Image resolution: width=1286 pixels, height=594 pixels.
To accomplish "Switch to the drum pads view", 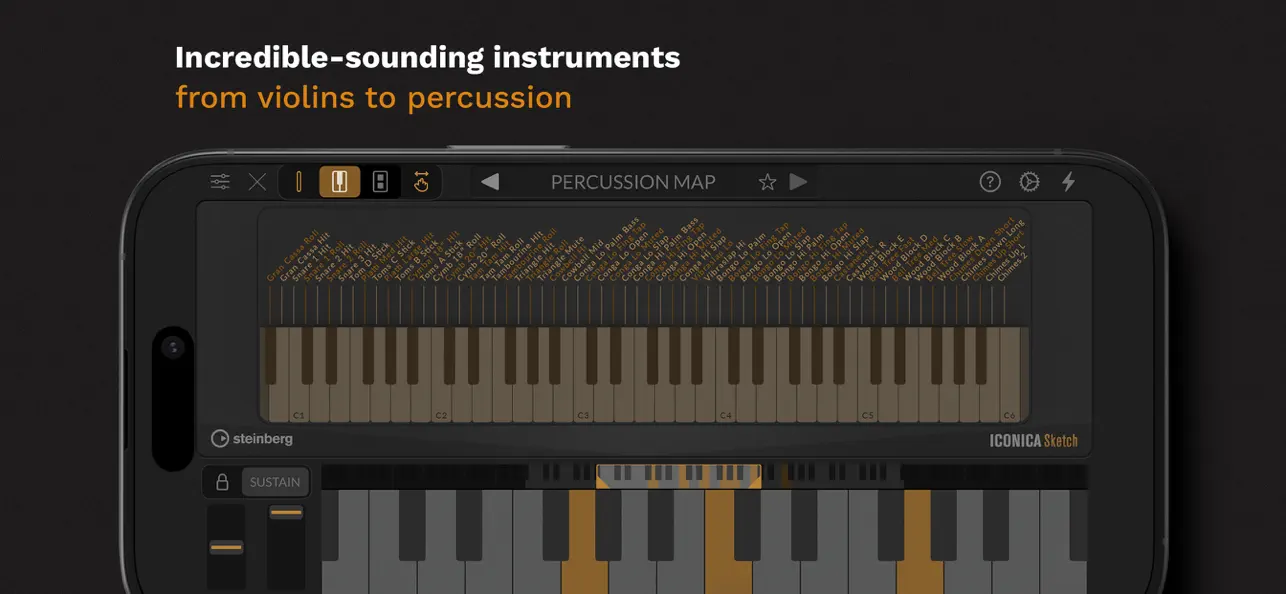I will 380,182.
